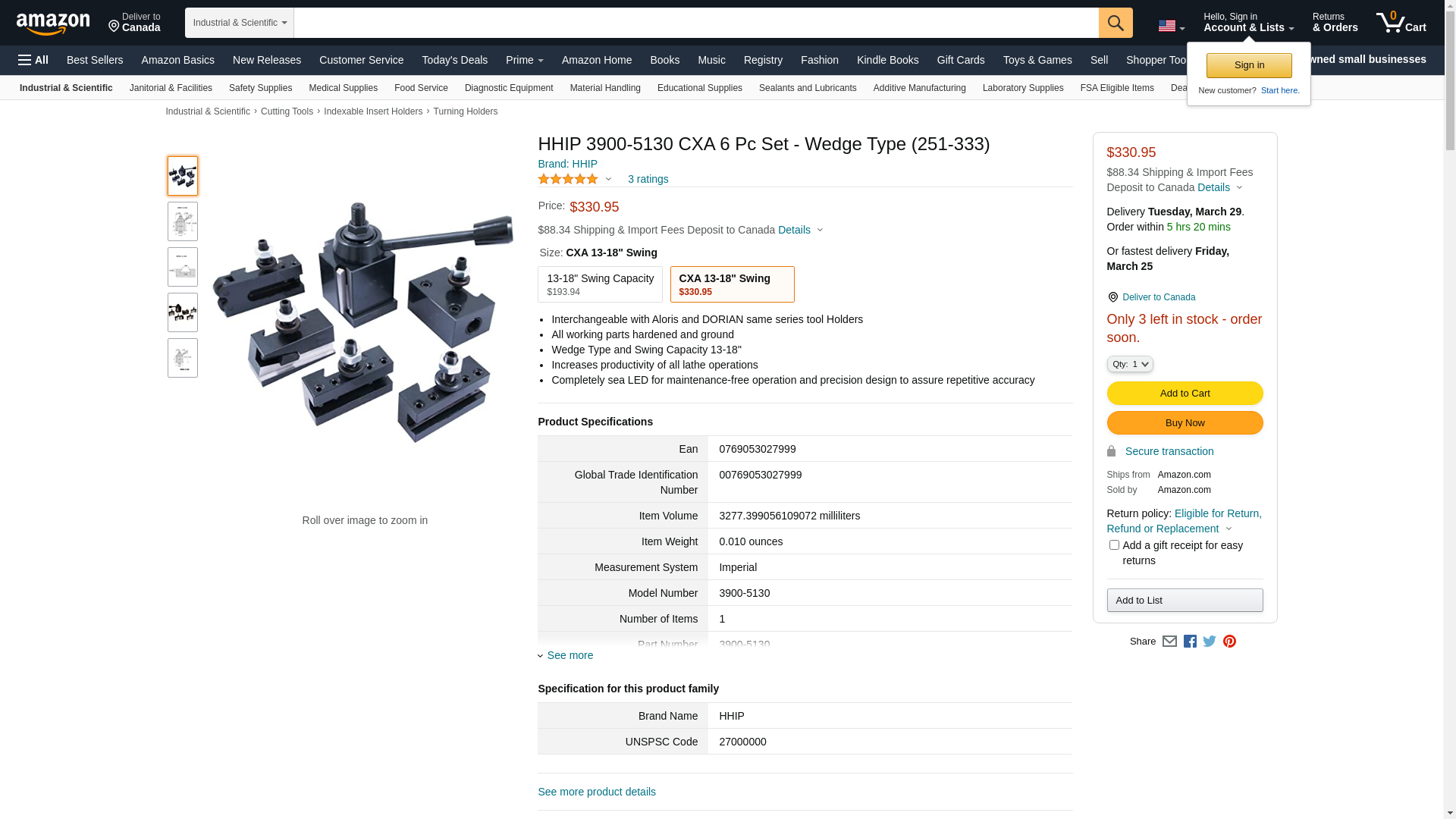Click the search magnifier button
Viewport: 1456px width, 819px height.
pyautogui.click(x=1115, y=23)
